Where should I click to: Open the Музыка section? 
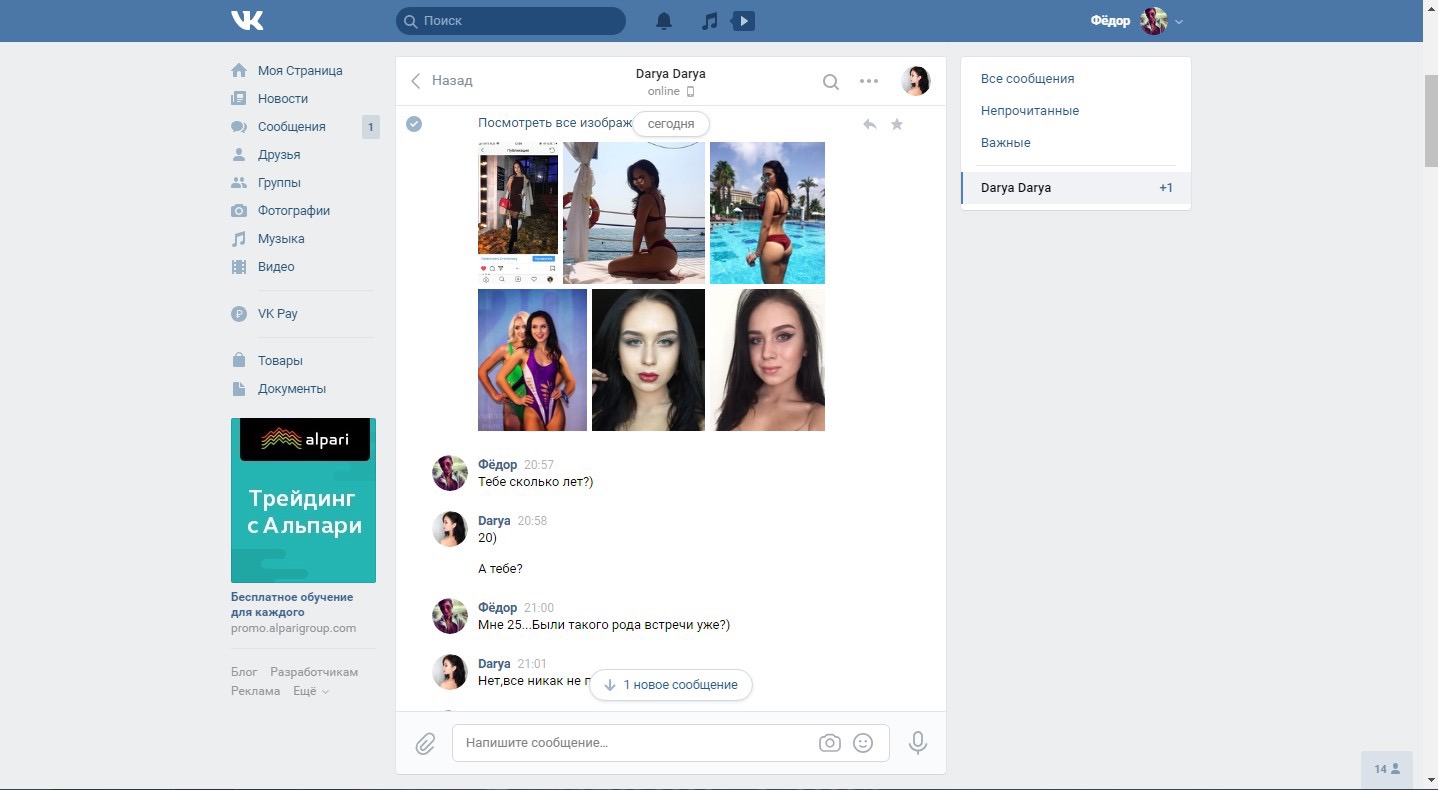pyautogui.click(x=281, y=239)
